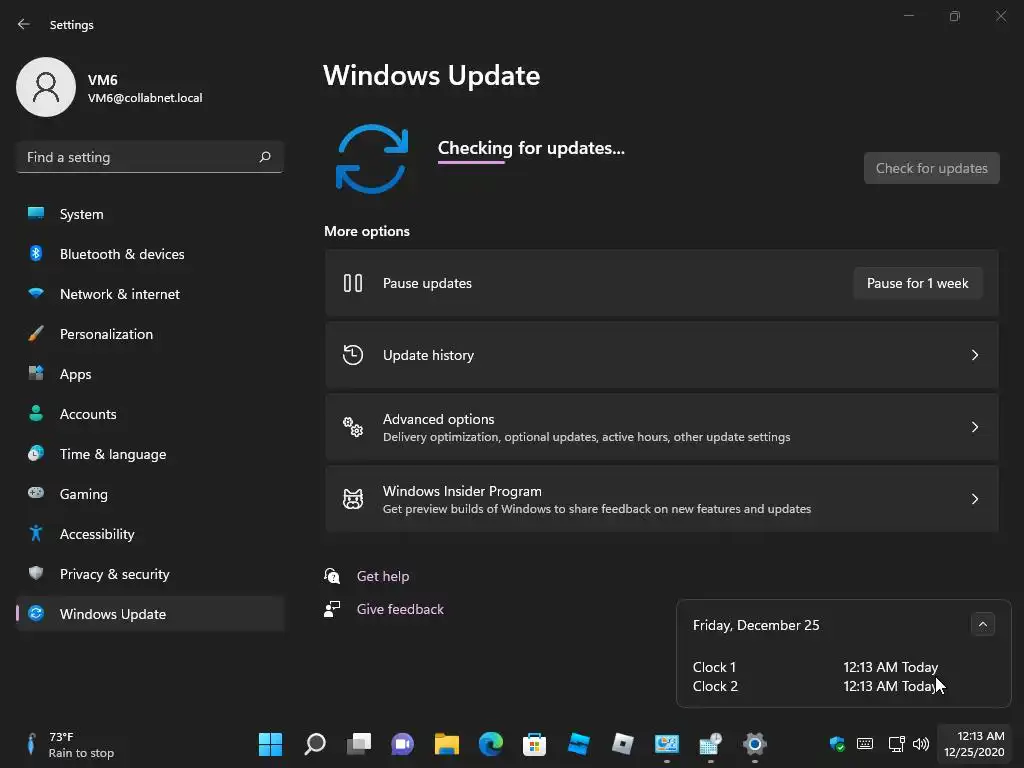Click the Pause for 1 week button

[x=918, y=283]
